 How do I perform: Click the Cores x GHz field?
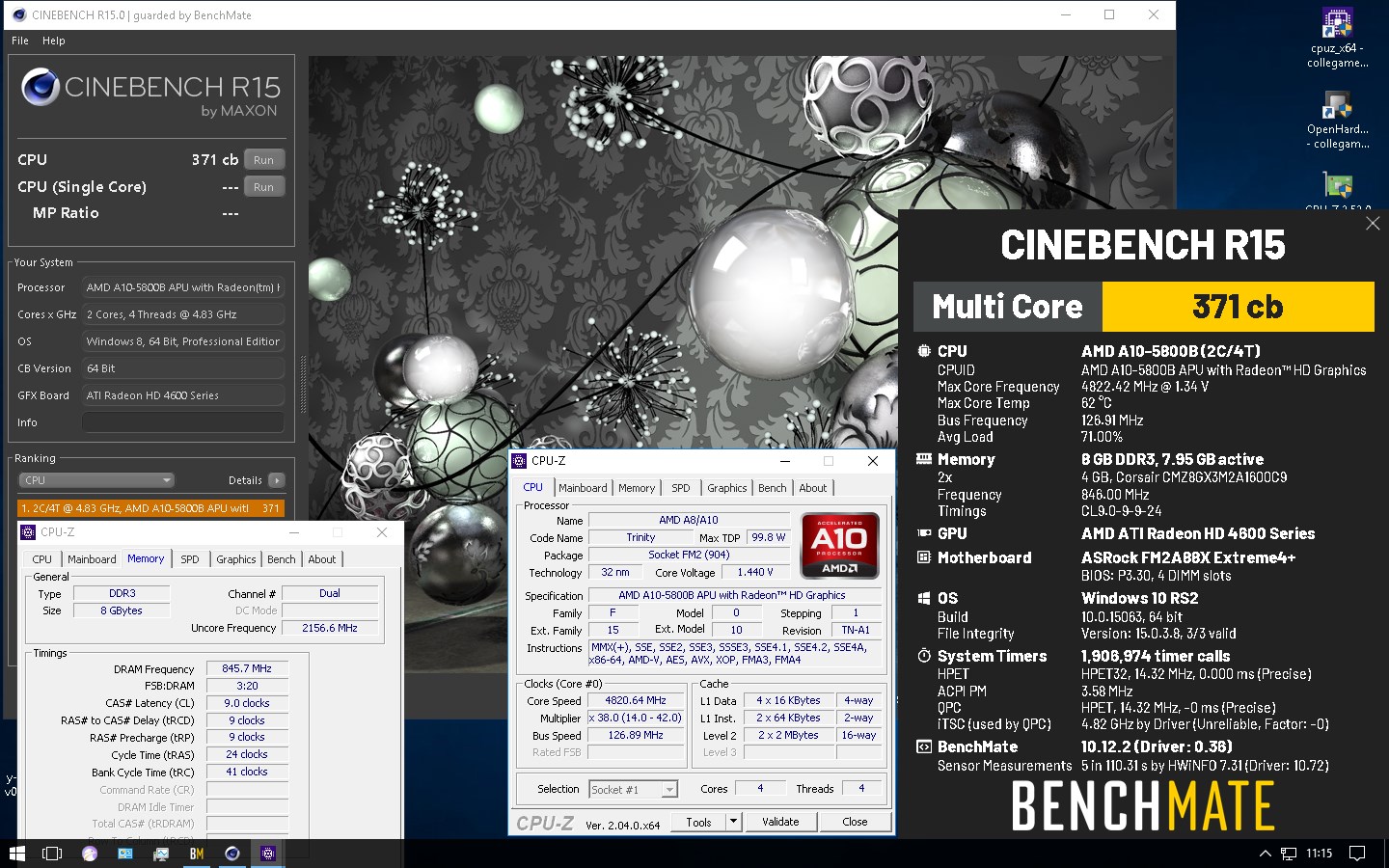pos(183,314)
